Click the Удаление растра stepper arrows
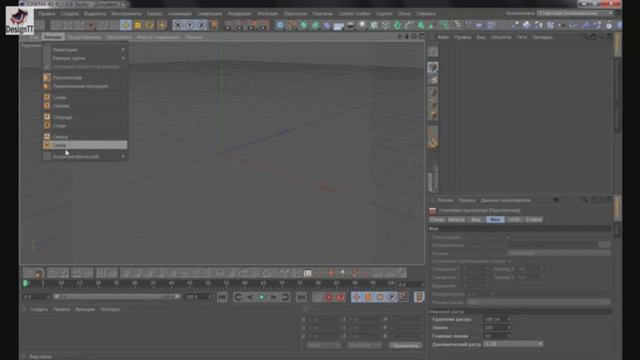Screen dimensions: 640x360 [x=509, y=320]
